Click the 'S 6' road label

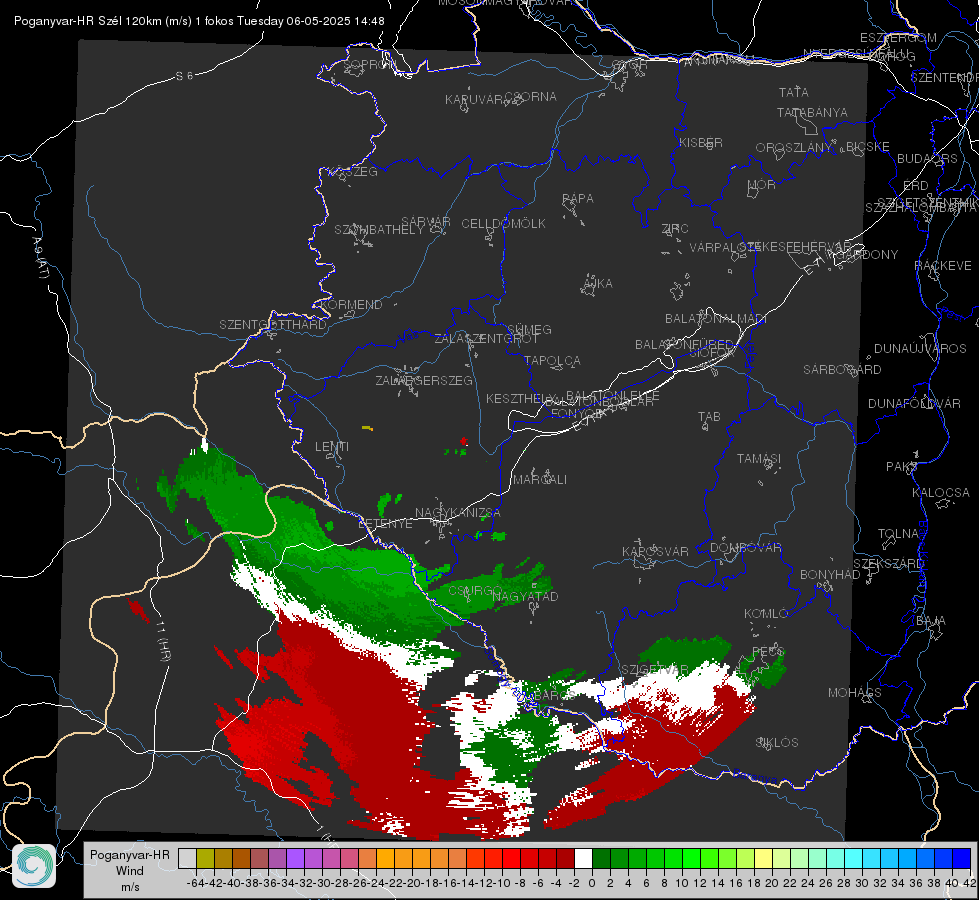pos(184,76)
